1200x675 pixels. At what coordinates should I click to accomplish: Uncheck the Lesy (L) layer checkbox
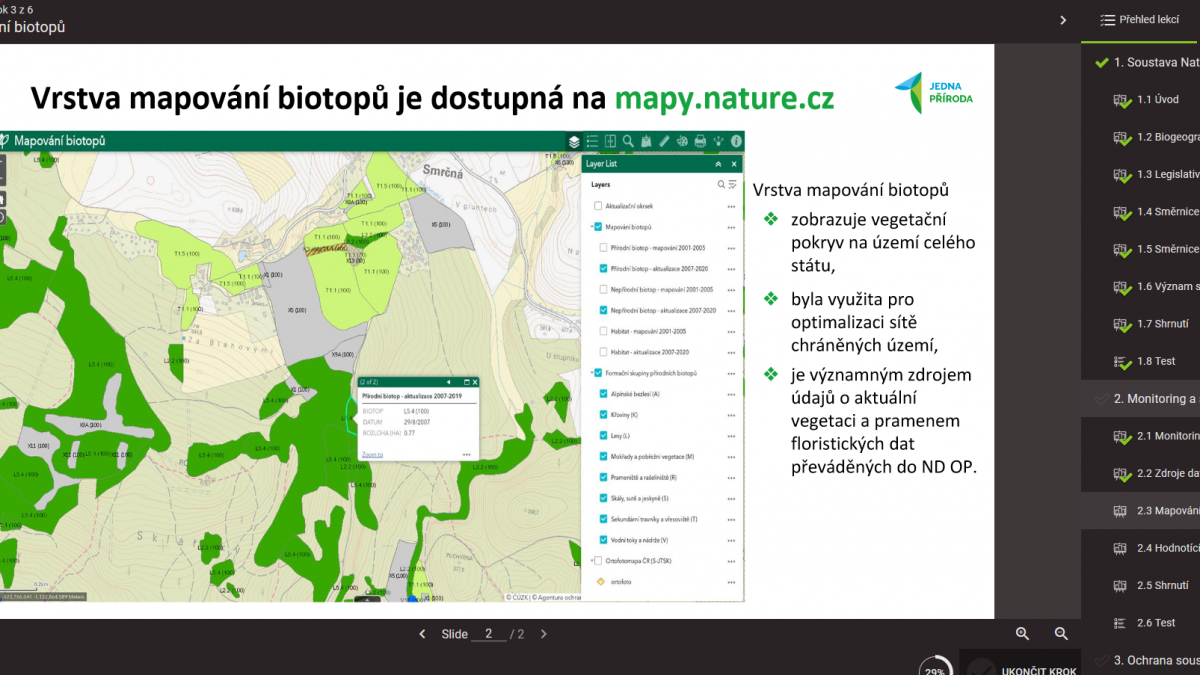[604, 435]
